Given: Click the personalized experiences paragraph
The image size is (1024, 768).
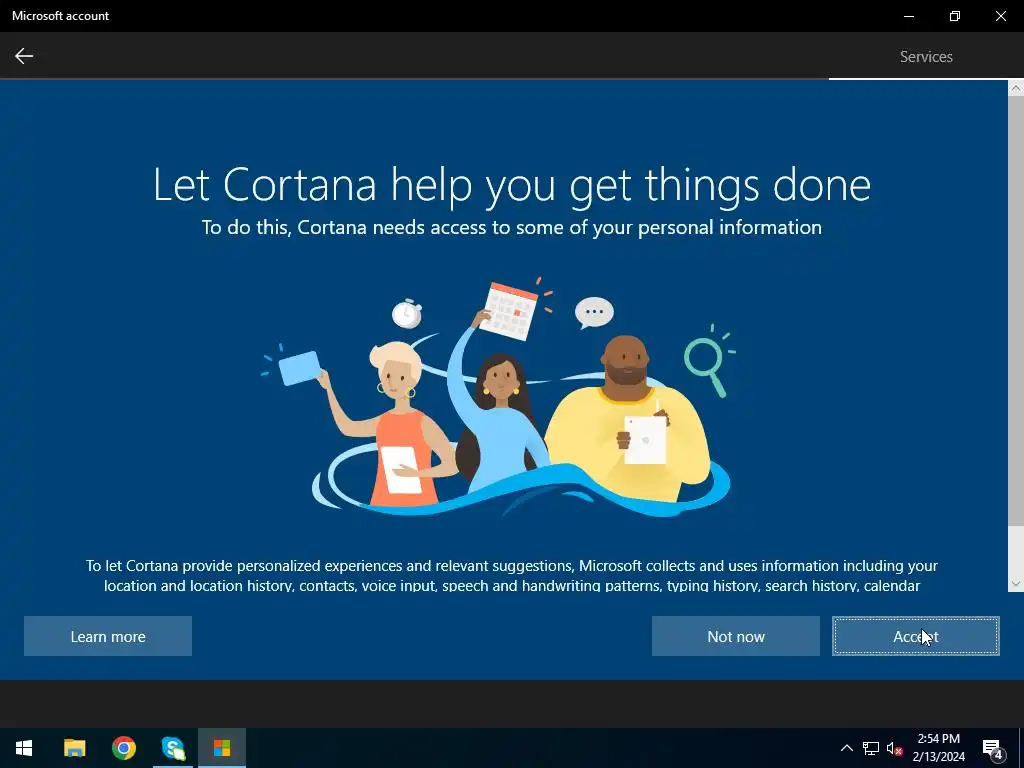Looking at the screenshot, I should click(511, 575).
